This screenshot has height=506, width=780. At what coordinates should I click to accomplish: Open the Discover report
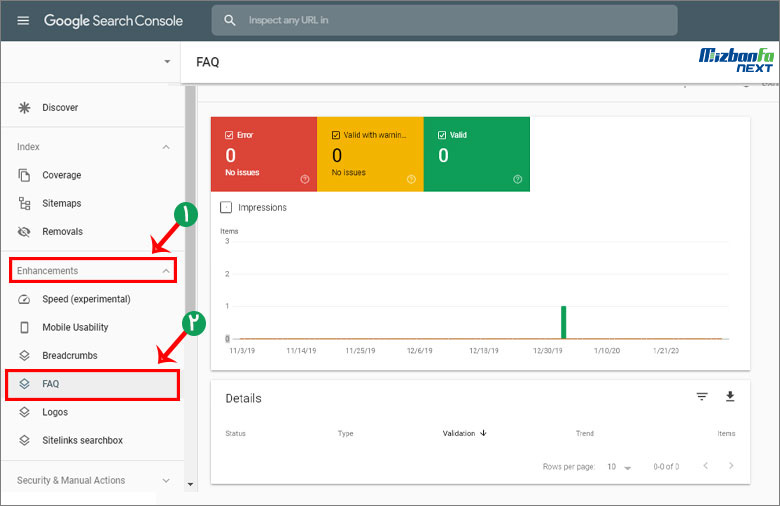(x=60, y=107)
